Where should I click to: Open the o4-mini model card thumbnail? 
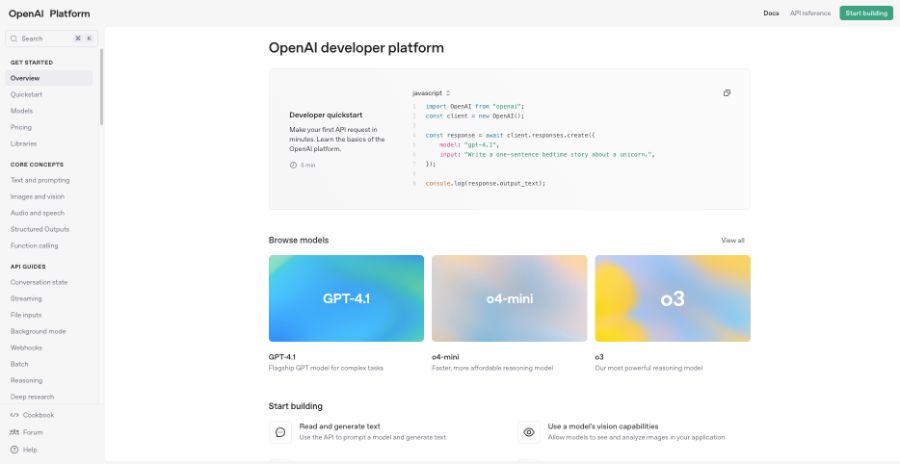click(x=509, y=299)
